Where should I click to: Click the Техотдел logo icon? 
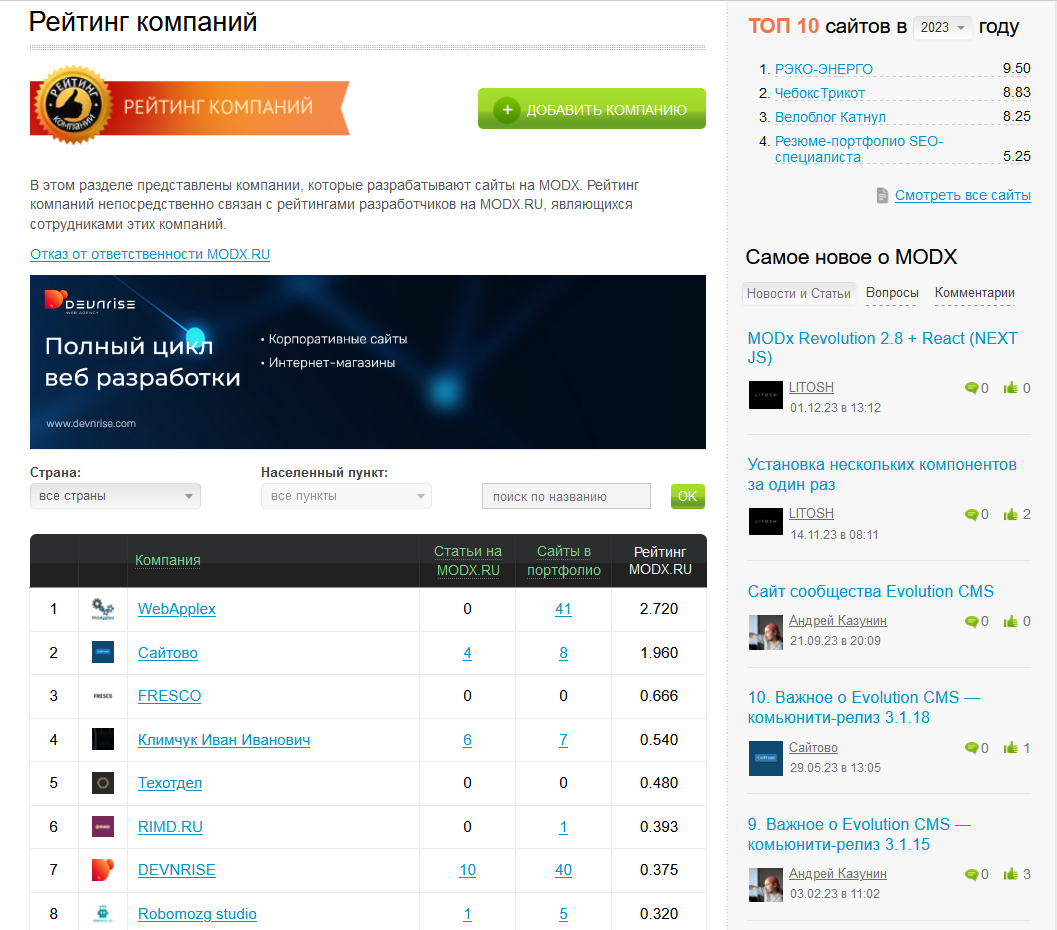(x=102, y=783)
